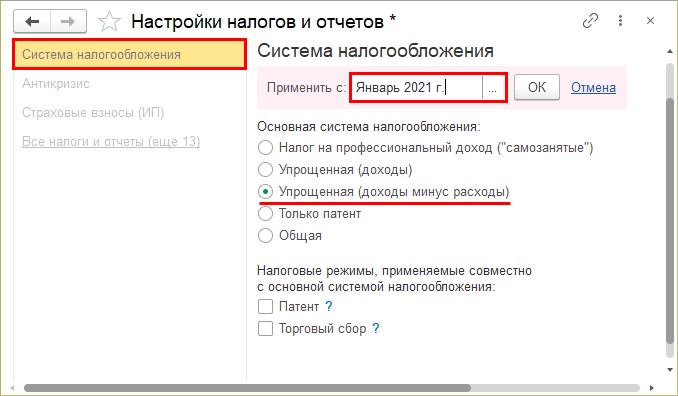Screen dimensions: 678x396
Task: Open Все налоги и отчеты (еще 13) link
Action: [x=111, y=141]
